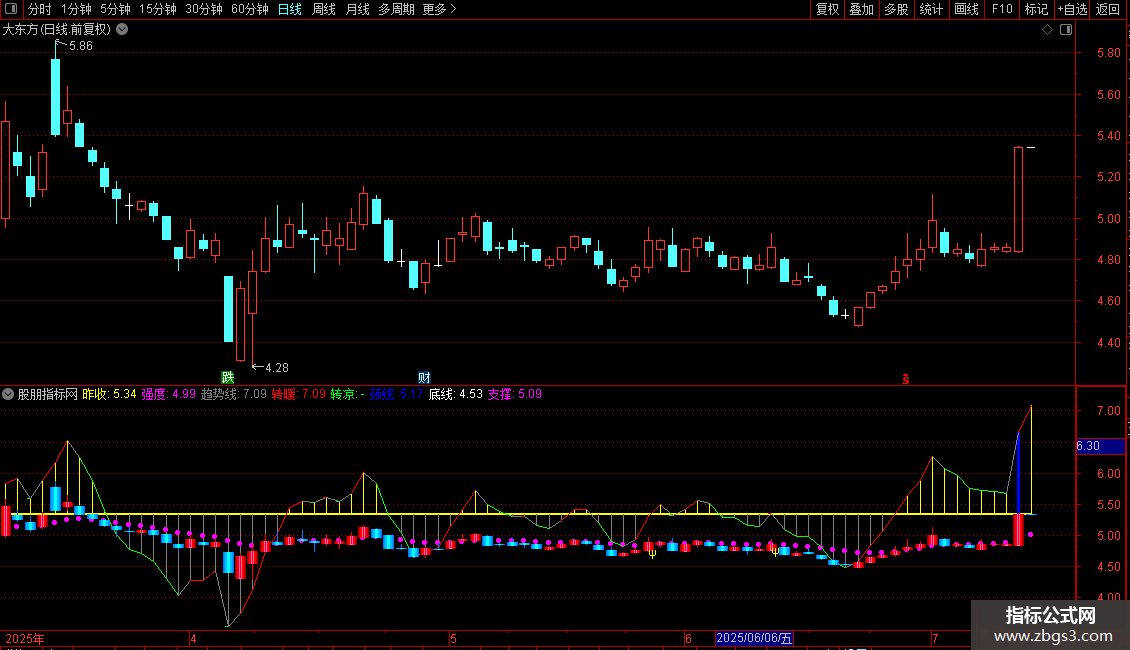
Task: Switch to 周线 weekly chart
Action: pos(324,9)
